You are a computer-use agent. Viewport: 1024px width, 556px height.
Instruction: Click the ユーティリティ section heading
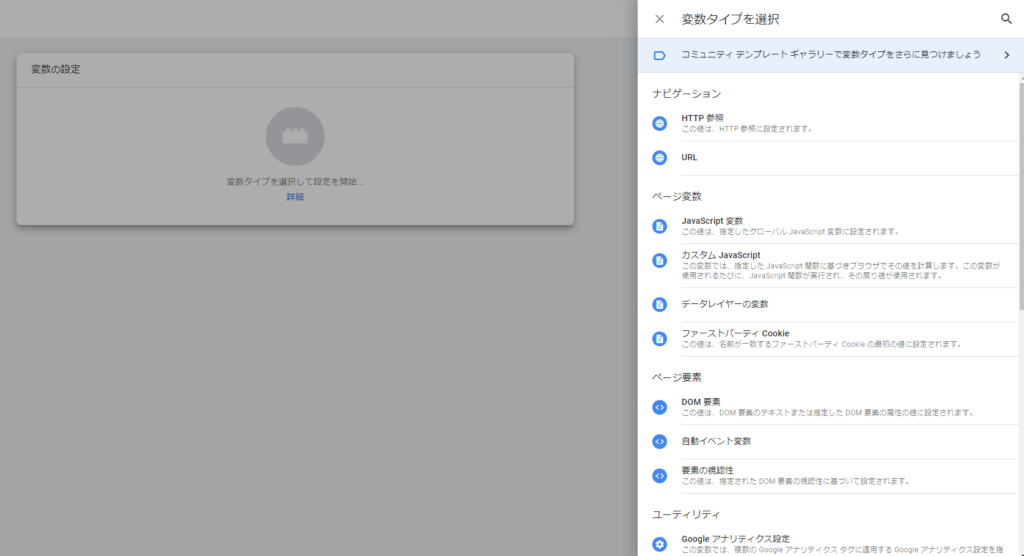click(x=686, y=514)
